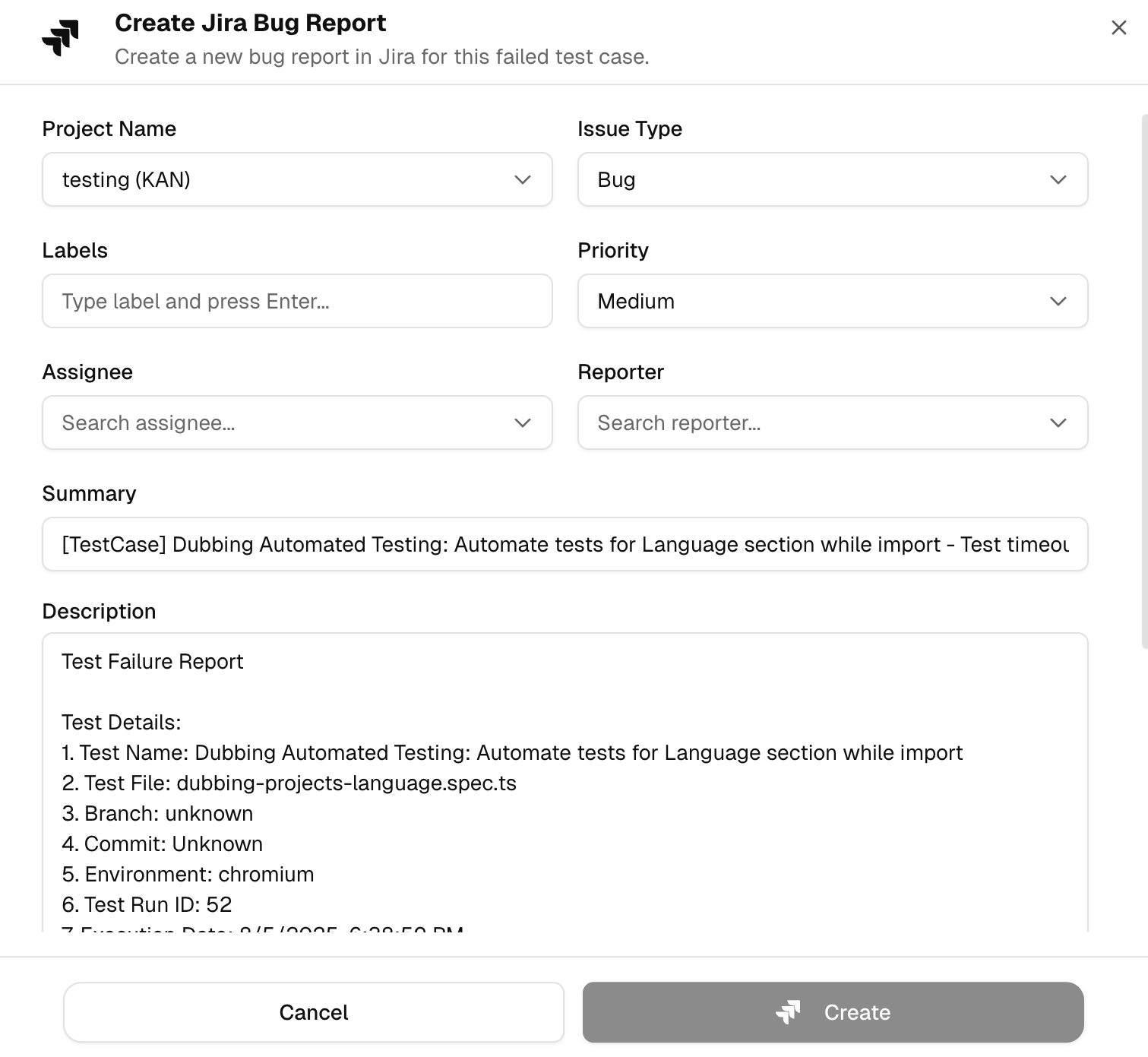Click the Jira logo in the dialog header

pos(61,38)
